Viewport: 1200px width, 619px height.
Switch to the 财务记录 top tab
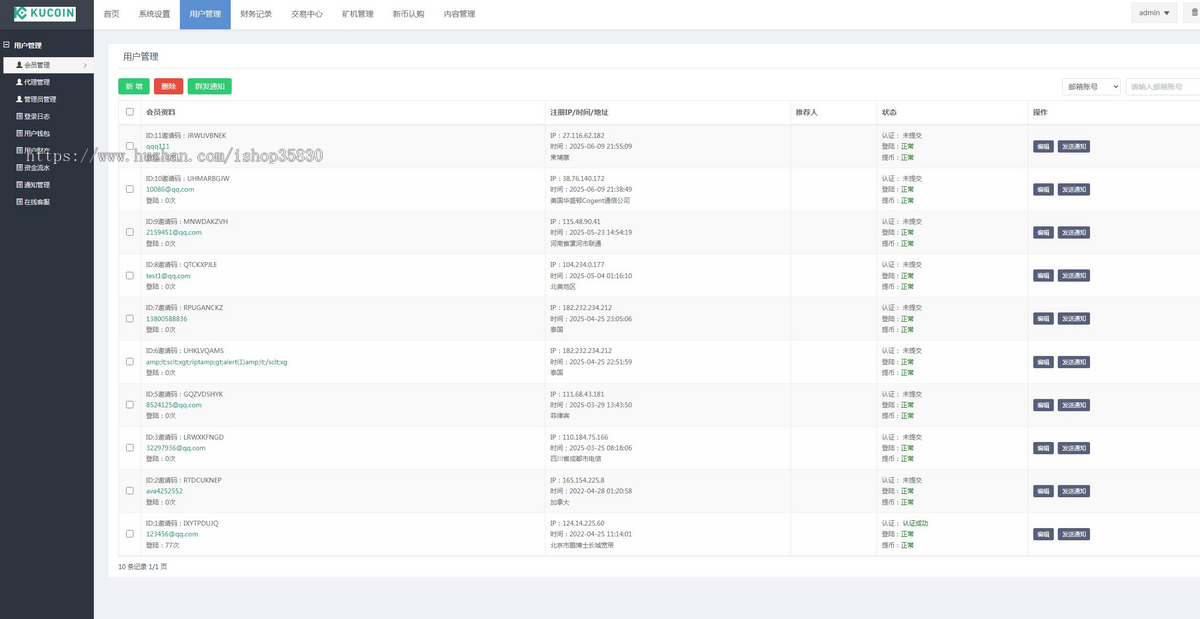[256, 14]
